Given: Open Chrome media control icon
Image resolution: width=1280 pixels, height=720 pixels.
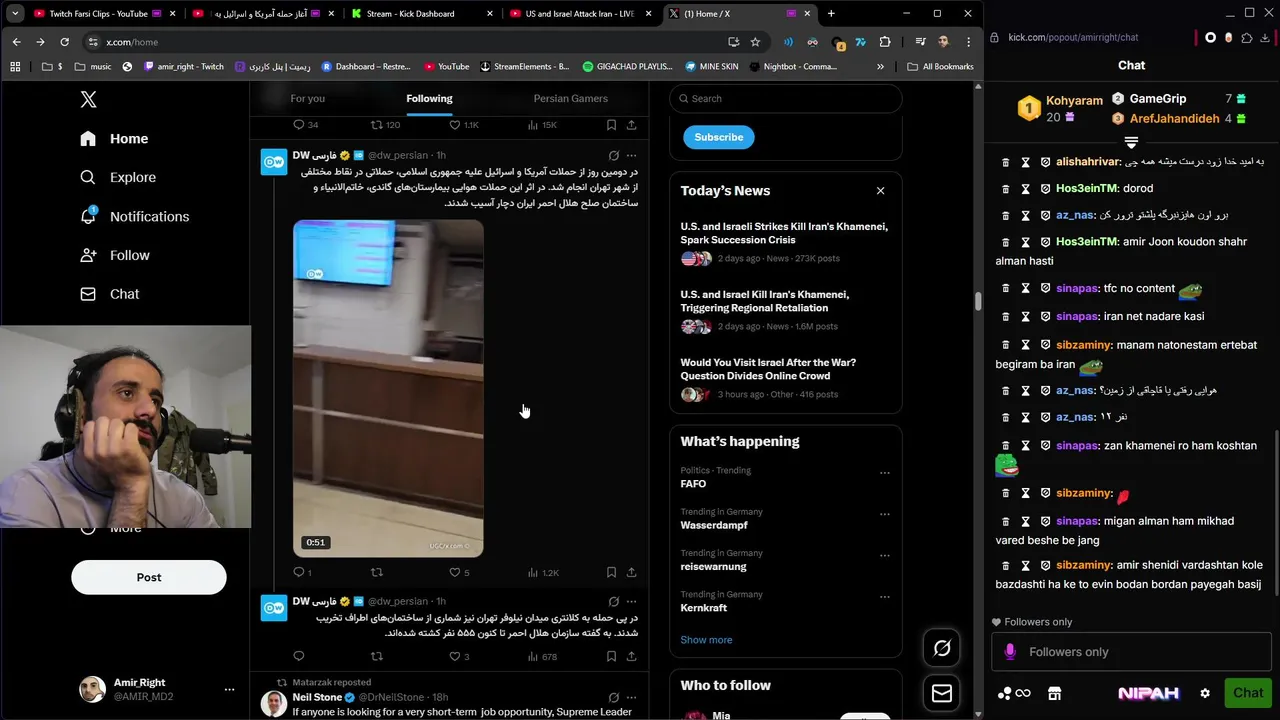Looking at the screenshot, I should coord(920,42).
